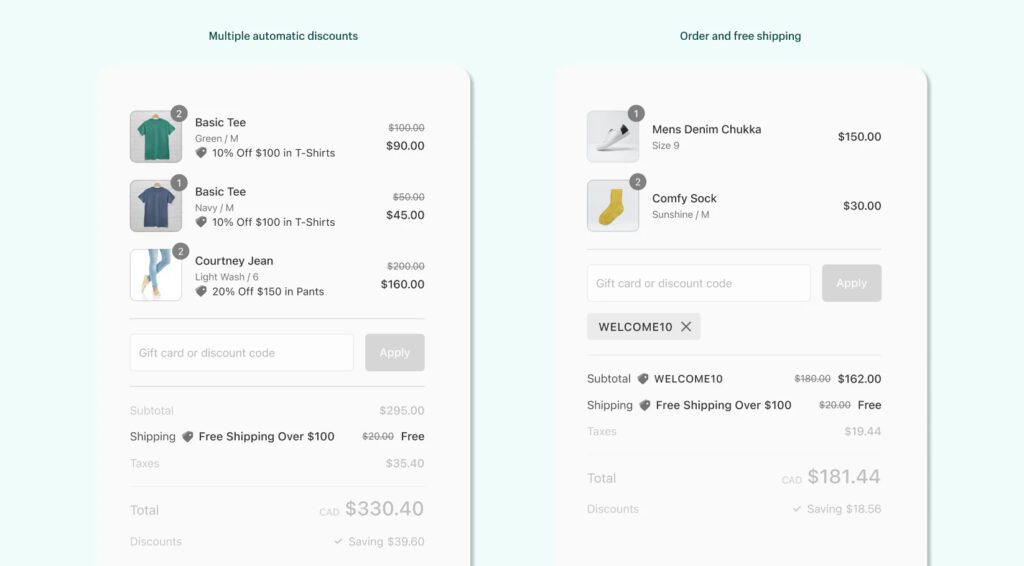The image size is (1024, 566).
Task: Click the shipping tag icon in left cart
Action: pyautogui.click(x=187, y=437)
